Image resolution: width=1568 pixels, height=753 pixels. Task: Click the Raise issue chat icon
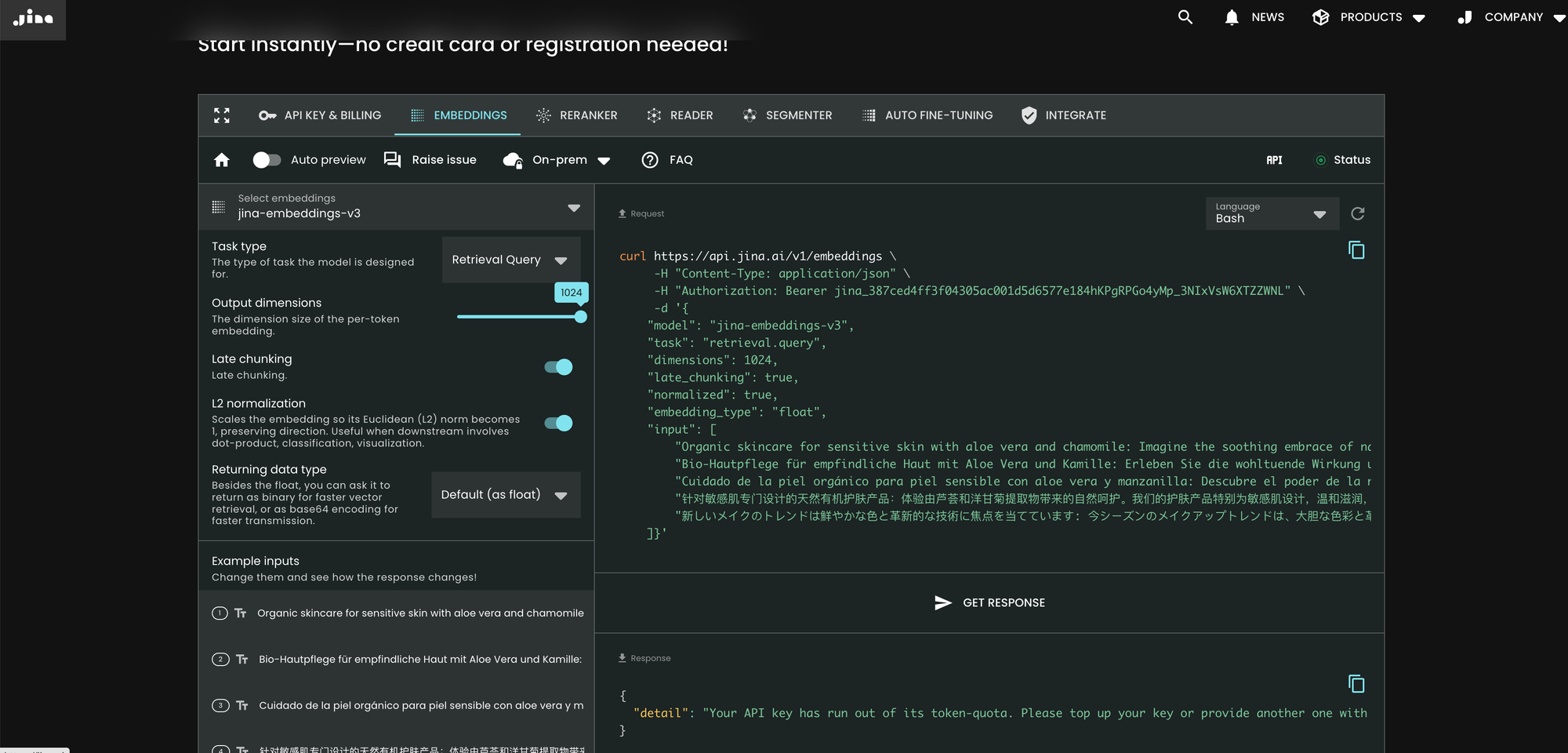tap(392, 160)
